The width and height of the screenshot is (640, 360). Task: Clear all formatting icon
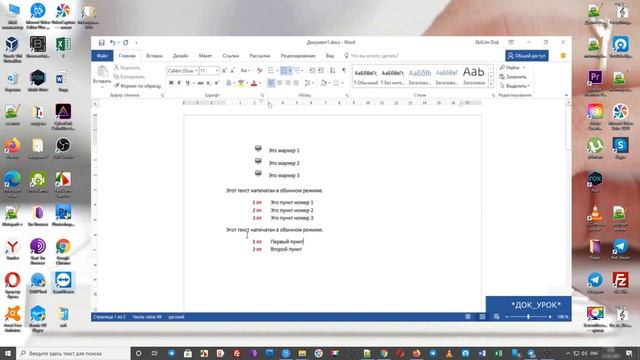pos(260,71)
